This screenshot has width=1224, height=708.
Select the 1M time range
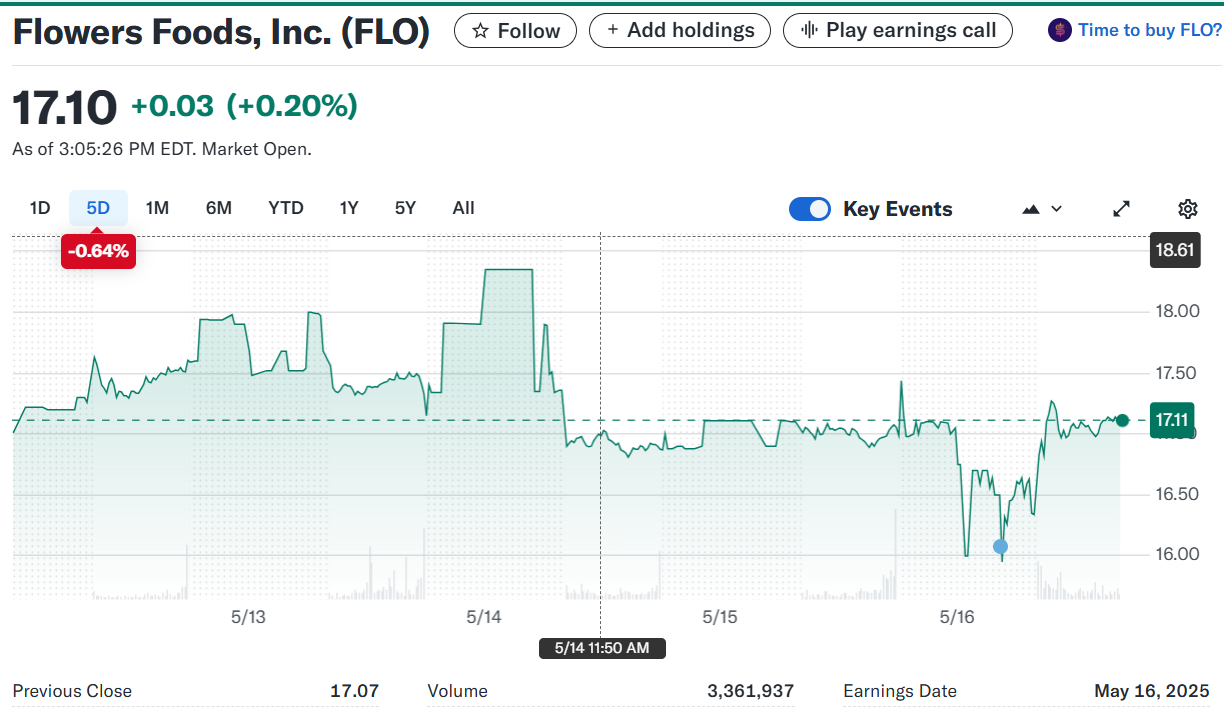click(x=157, y=208)
